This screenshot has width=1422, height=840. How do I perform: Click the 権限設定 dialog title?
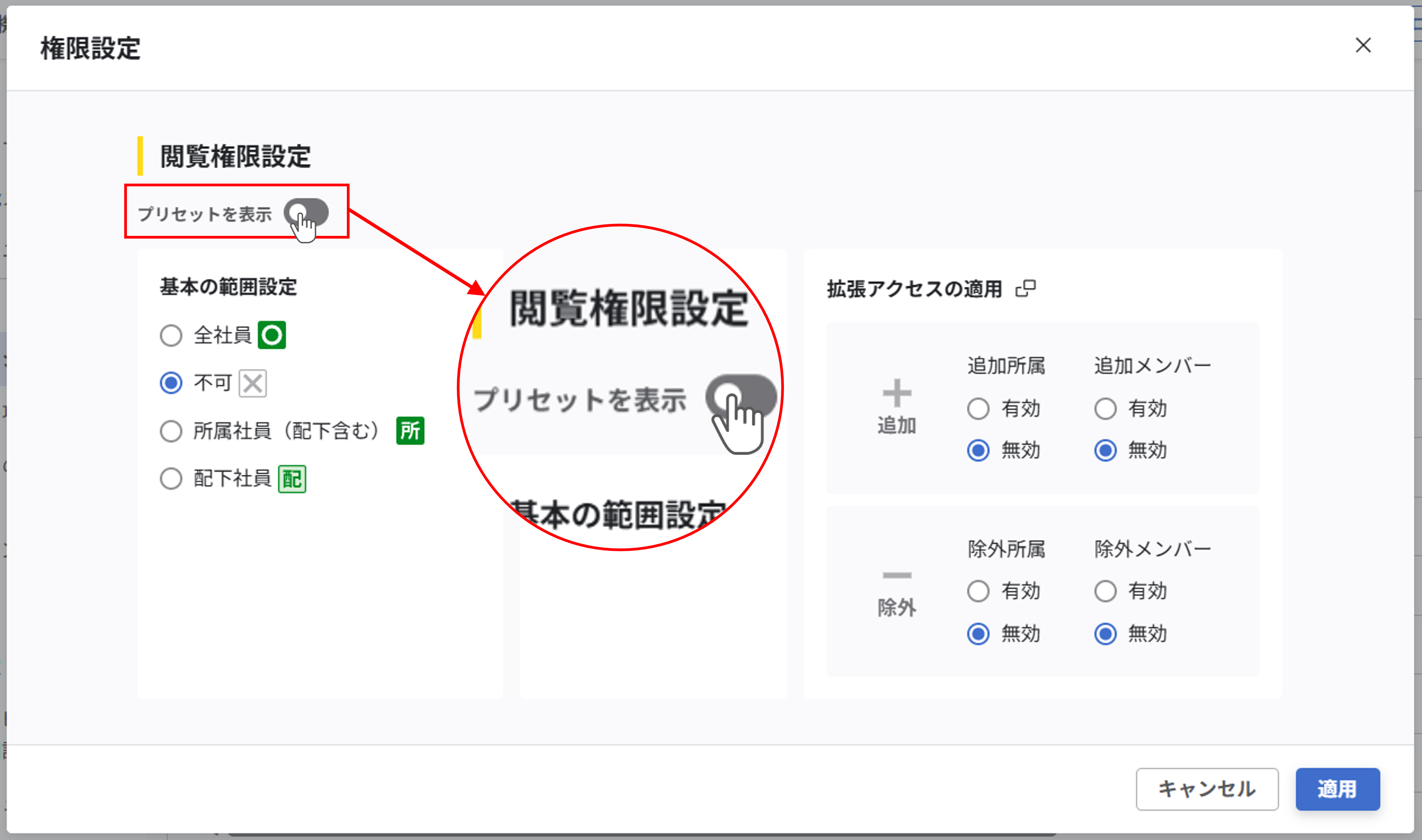[91, 48]
